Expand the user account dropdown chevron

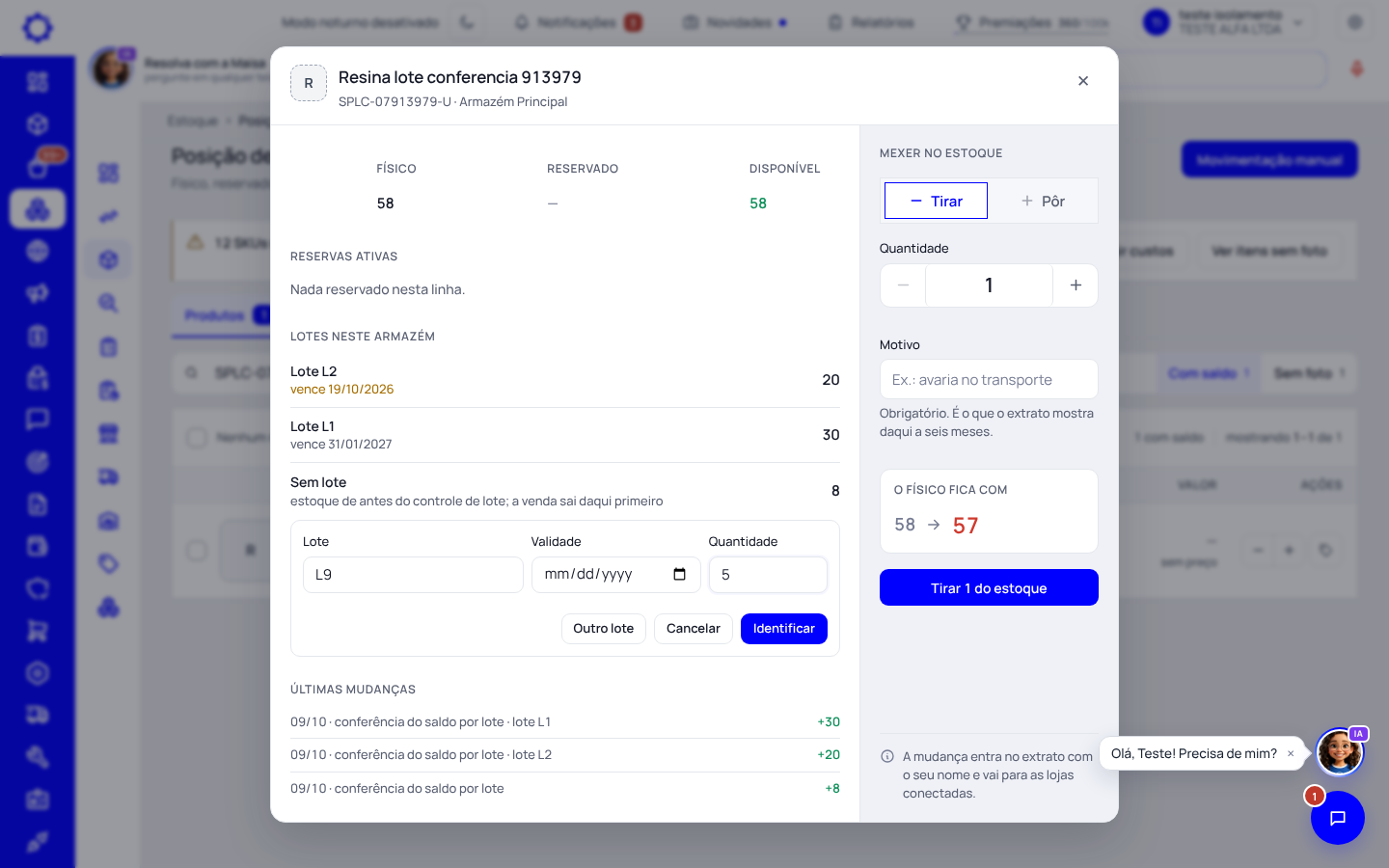tap(1298, 22)
